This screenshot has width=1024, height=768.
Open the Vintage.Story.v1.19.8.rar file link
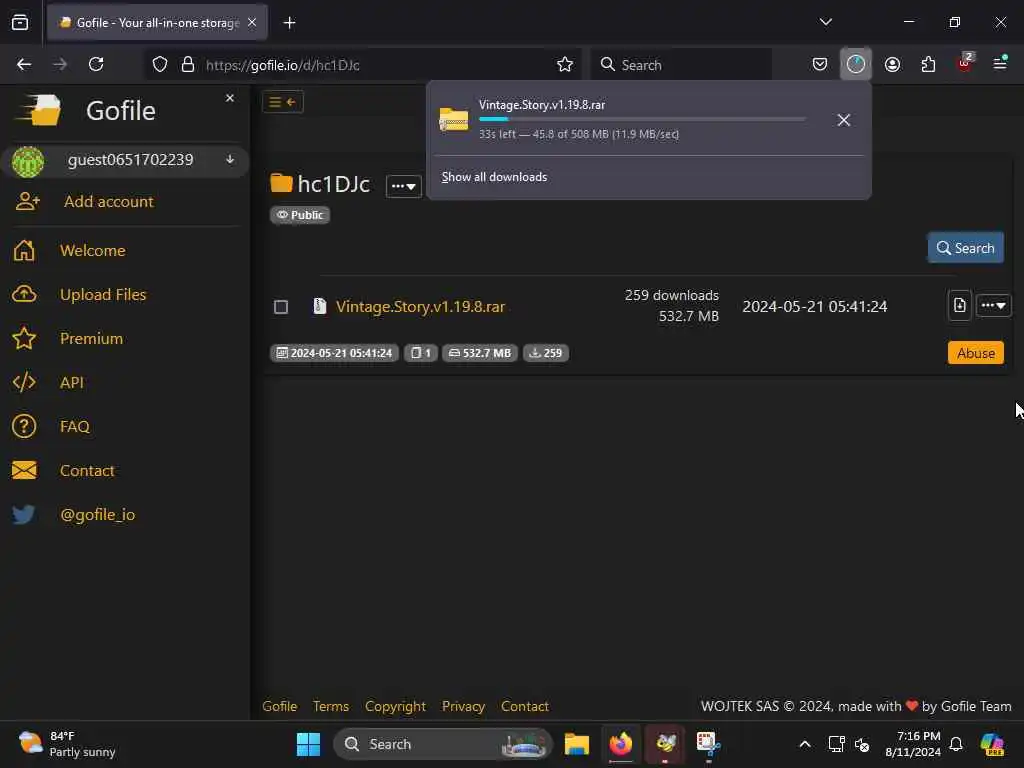421,307
